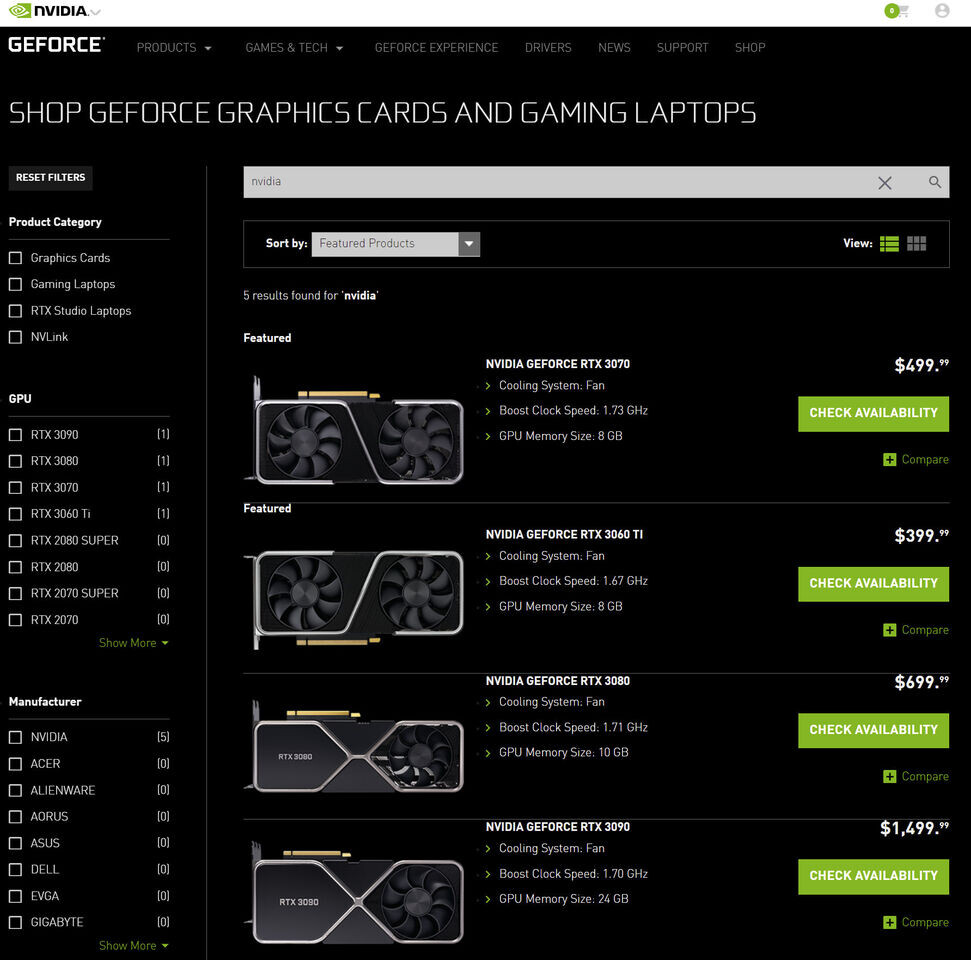Open the NVIDIA logo dropdown chevron

coord(95,12)
